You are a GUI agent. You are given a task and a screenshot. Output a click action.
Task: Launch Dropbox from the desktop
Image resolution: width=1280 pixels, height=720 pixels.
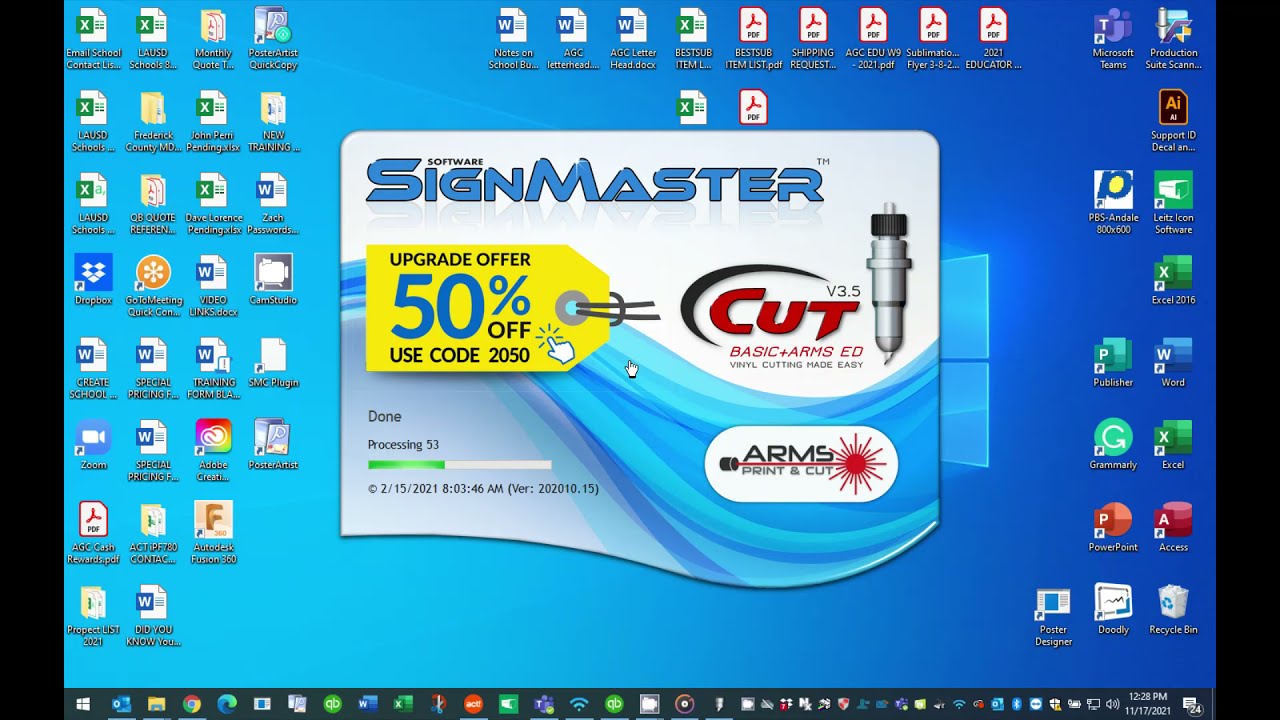[x=93, y=280]
